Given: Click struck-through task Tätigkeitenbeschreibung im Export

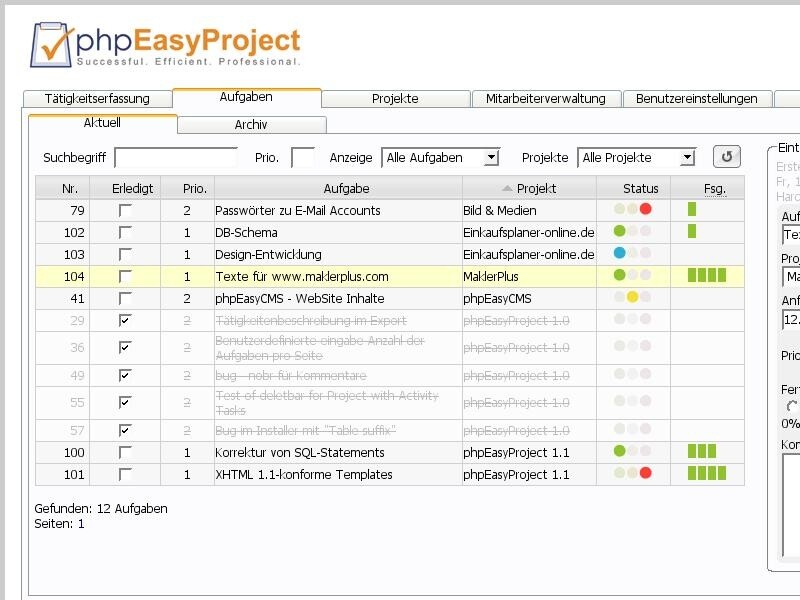Looking at the screenshot, I should pos(311,321).
